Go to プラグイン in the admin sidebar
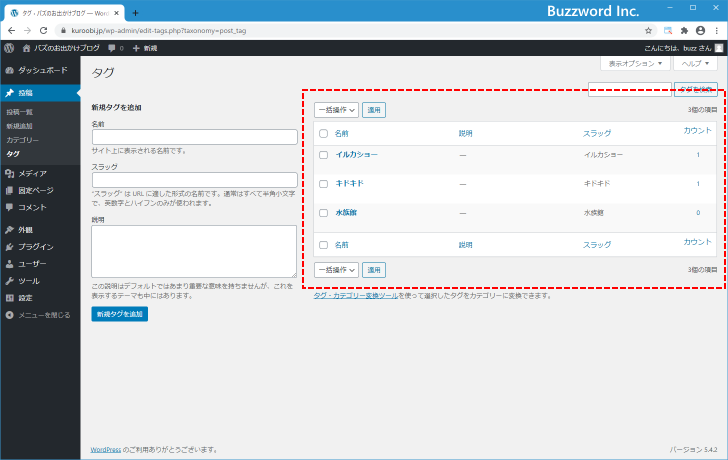 point(35,246)
